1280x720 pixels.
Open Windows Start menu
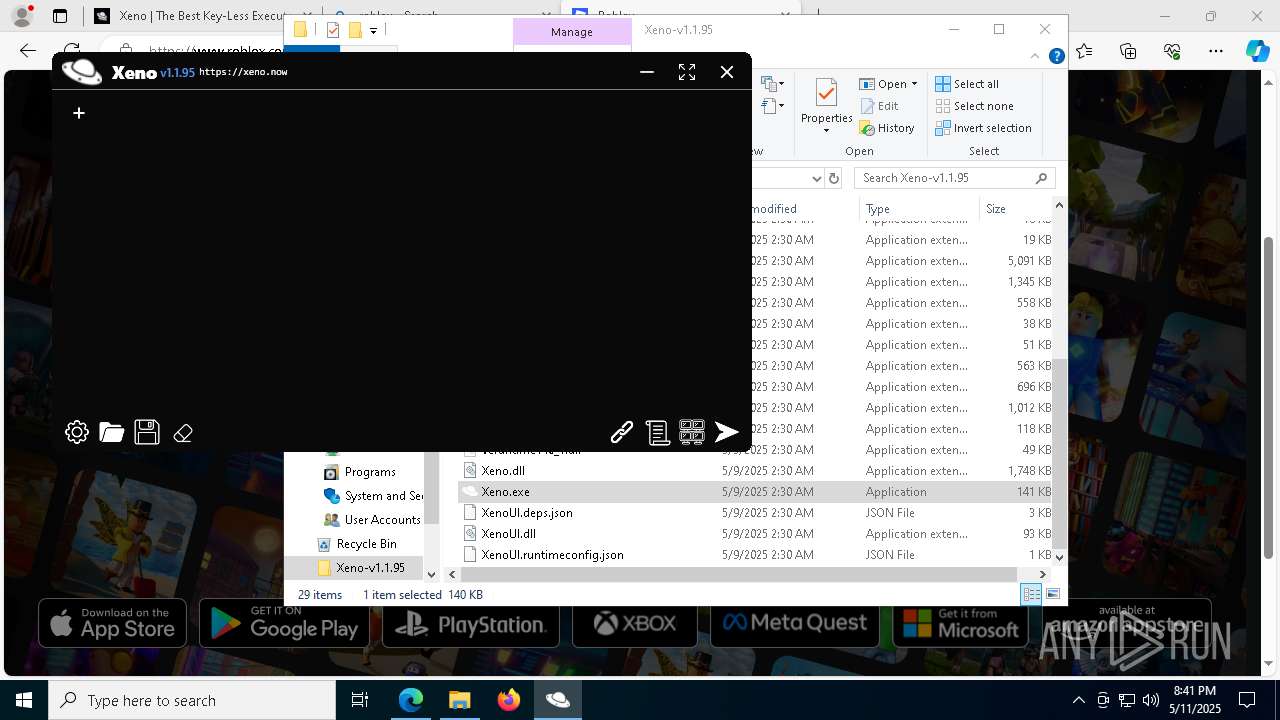pyautogui.click(x=24, y=700)
